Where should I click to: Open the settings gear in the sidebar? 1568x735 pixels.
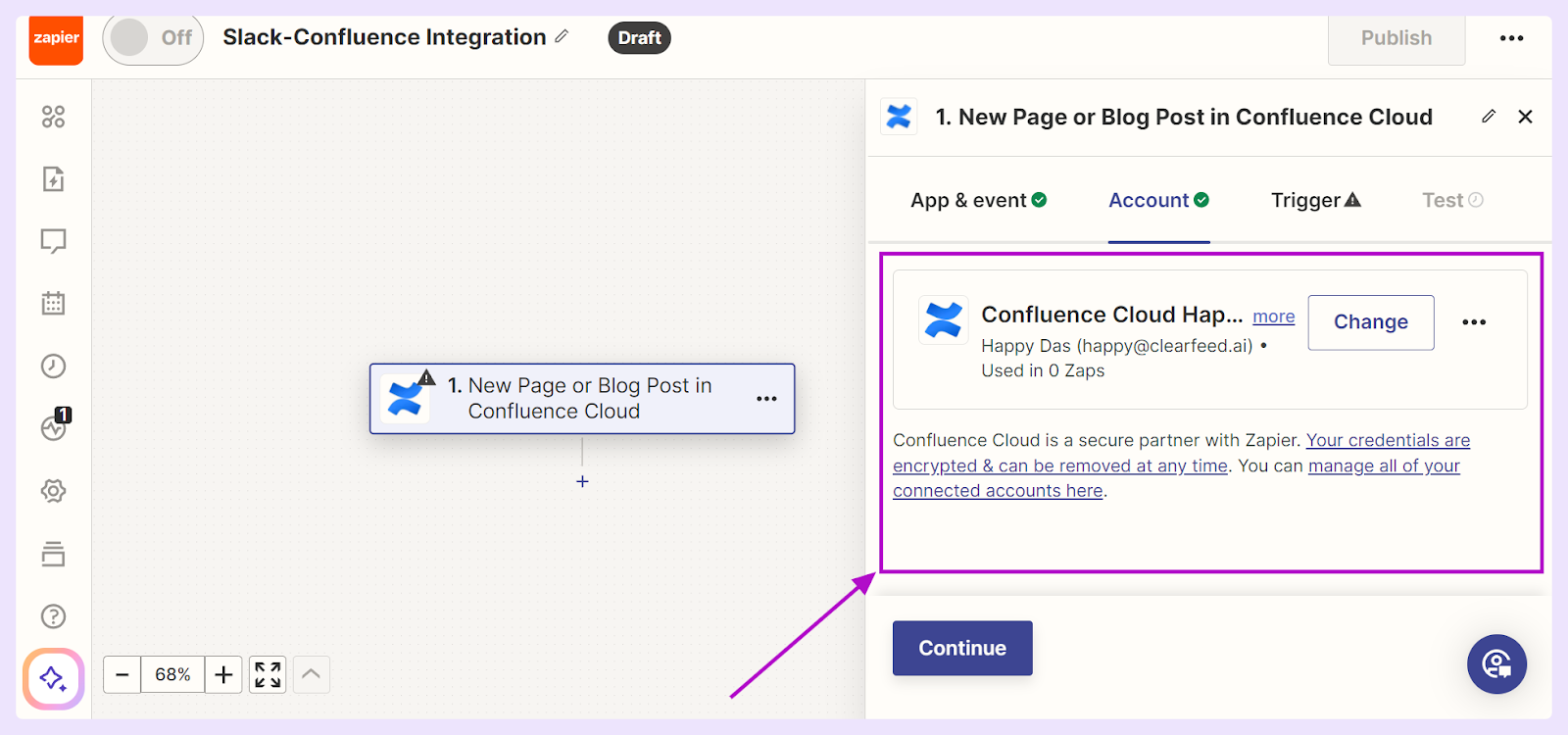coord(54,491)
